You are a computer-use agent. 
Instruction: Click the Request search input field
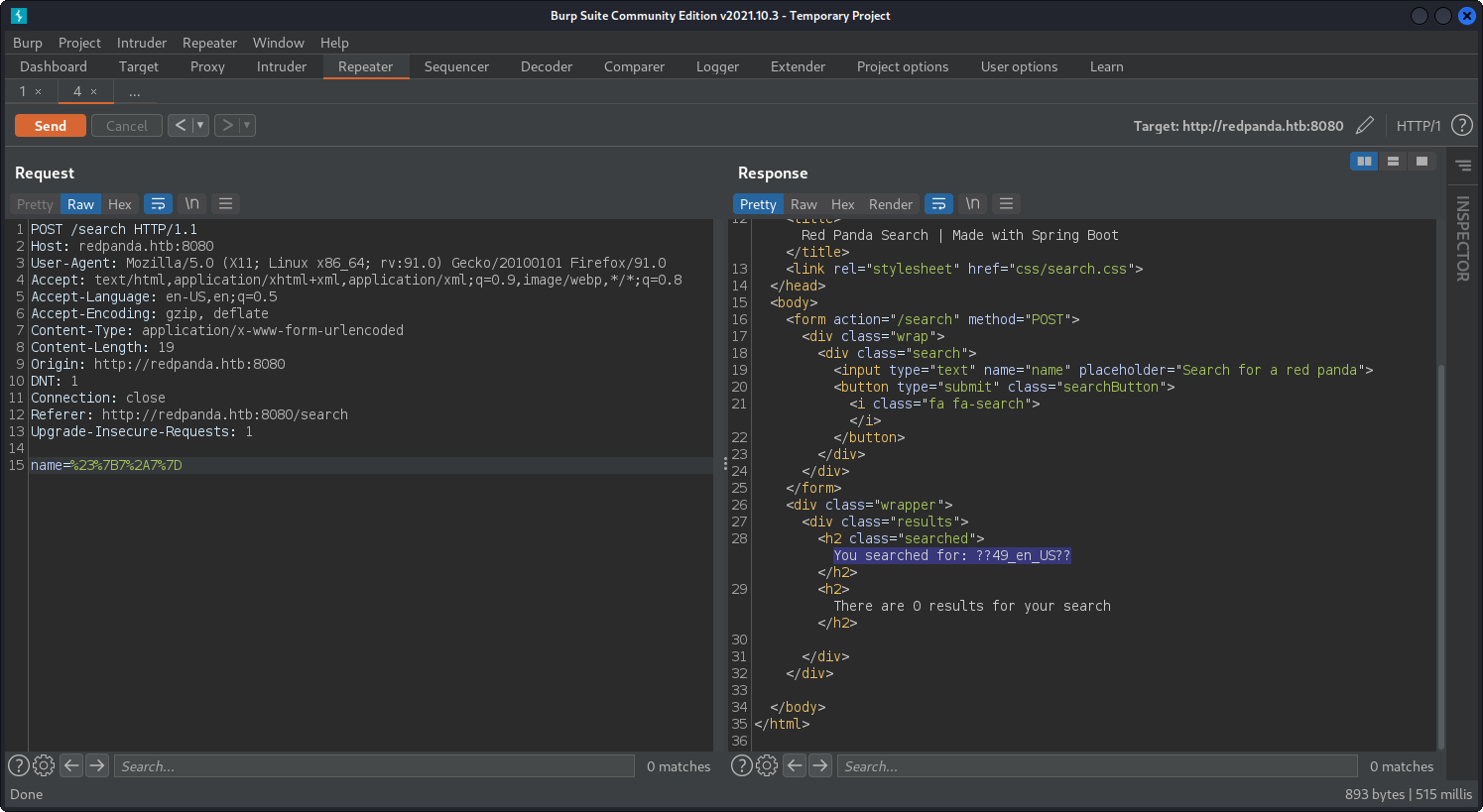374,765
